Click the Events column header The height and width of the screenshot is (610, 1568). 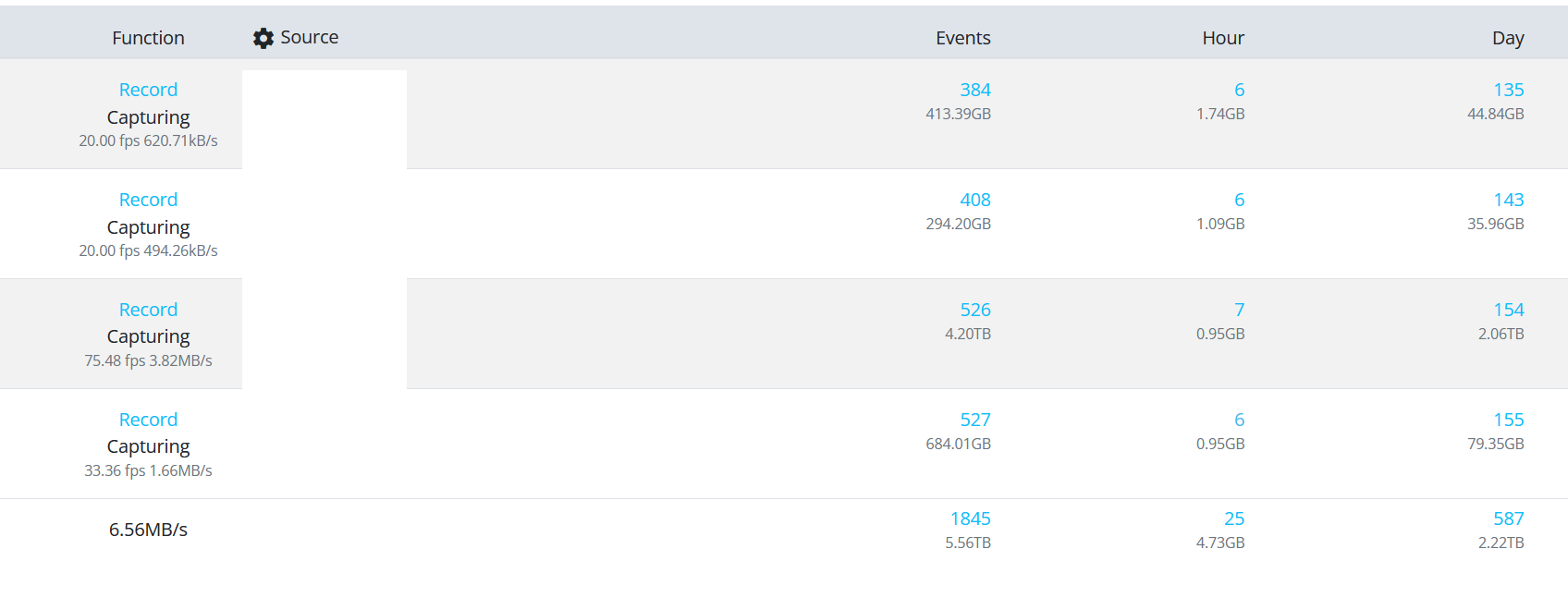(x=962, y=38)
